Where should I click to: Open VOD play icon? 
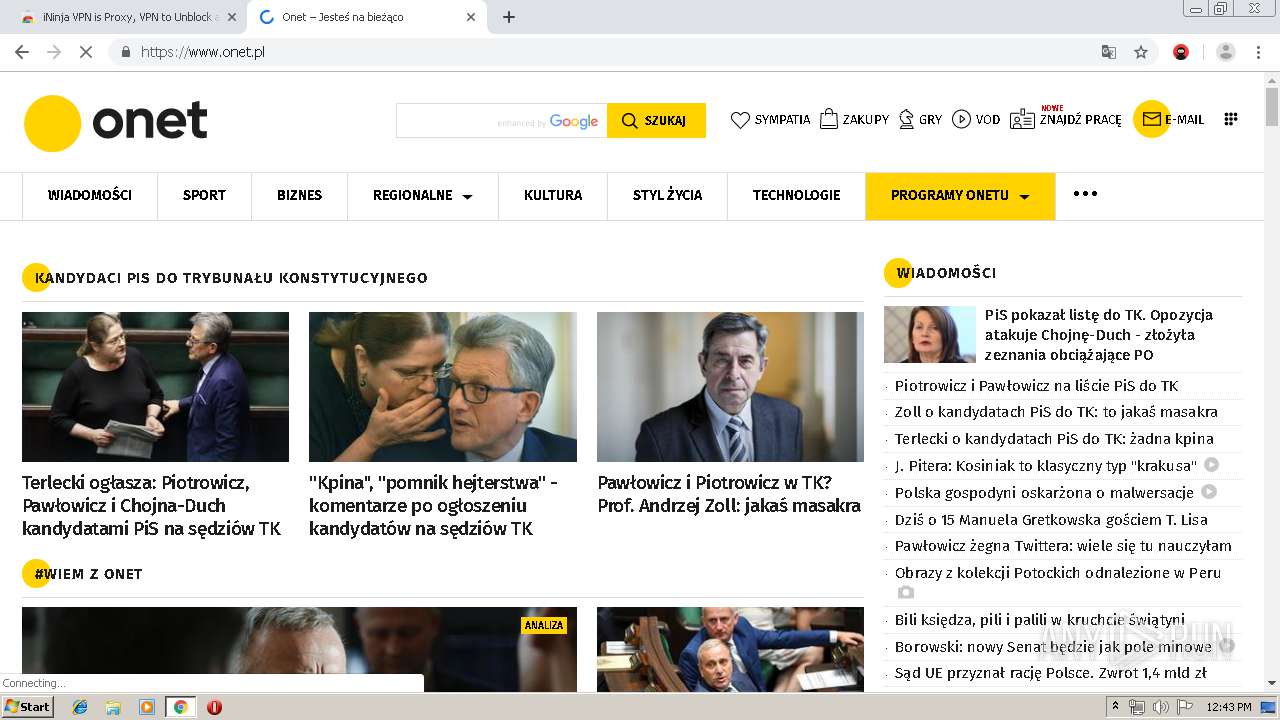961,119
